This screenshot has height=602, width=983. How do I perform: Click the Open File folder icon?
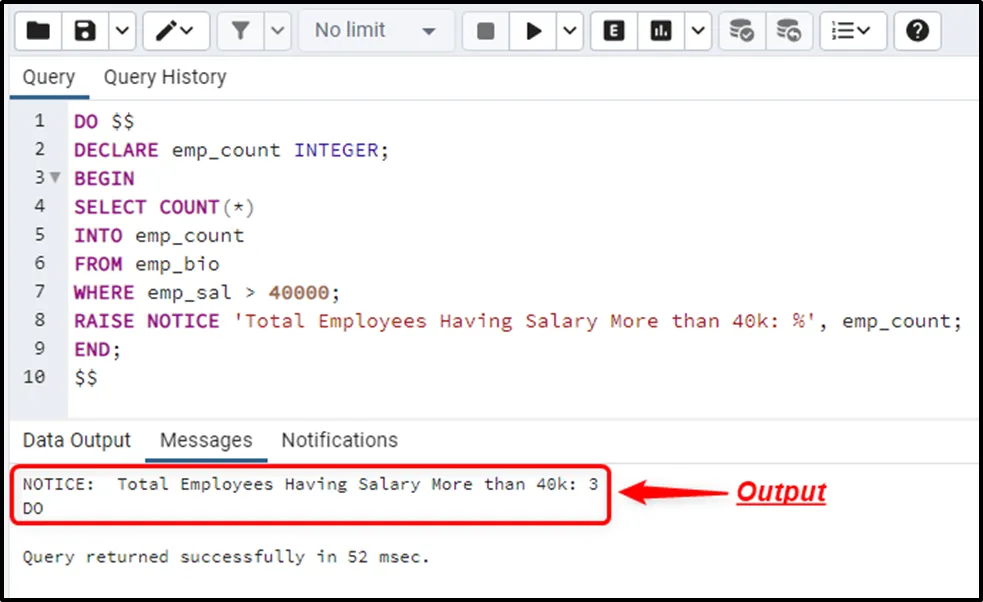[x=38, y=31]
